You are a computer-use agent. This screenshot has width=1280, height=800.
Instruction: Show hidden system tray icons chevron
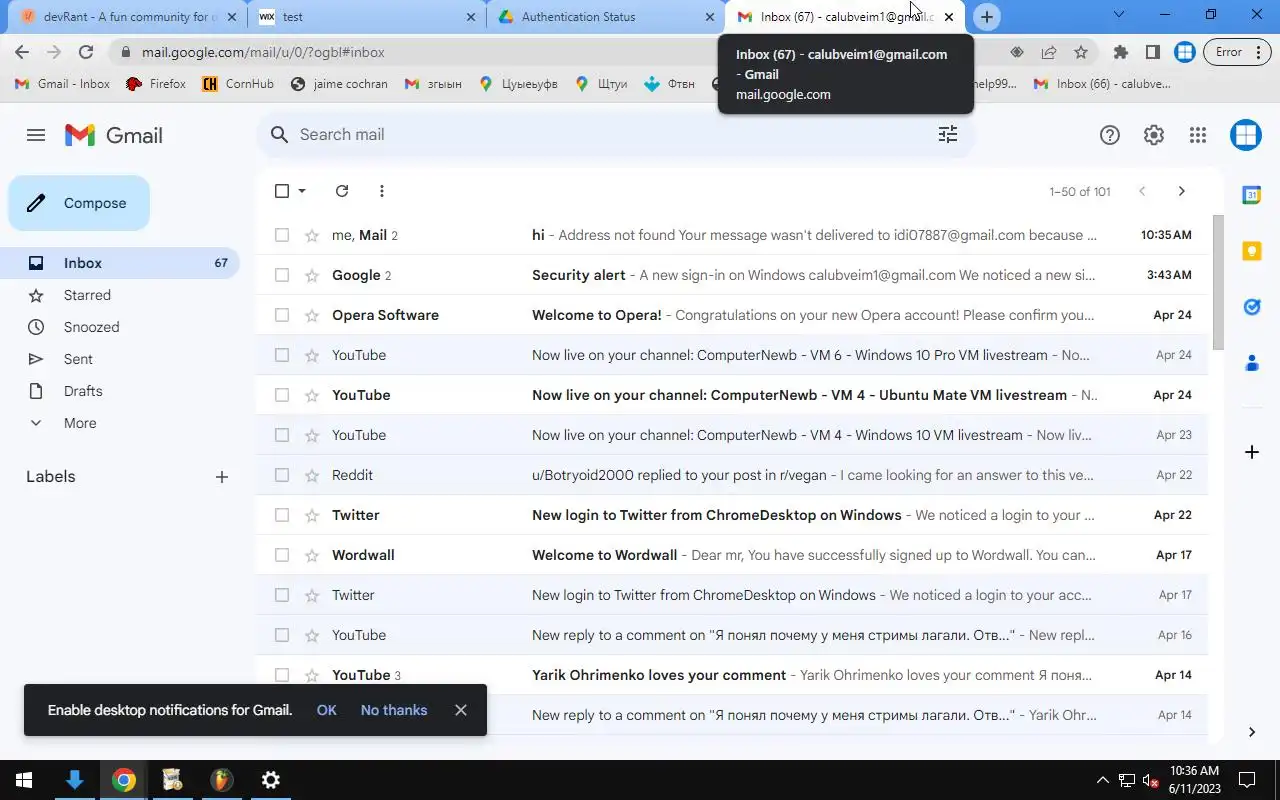coord(1103,780)
